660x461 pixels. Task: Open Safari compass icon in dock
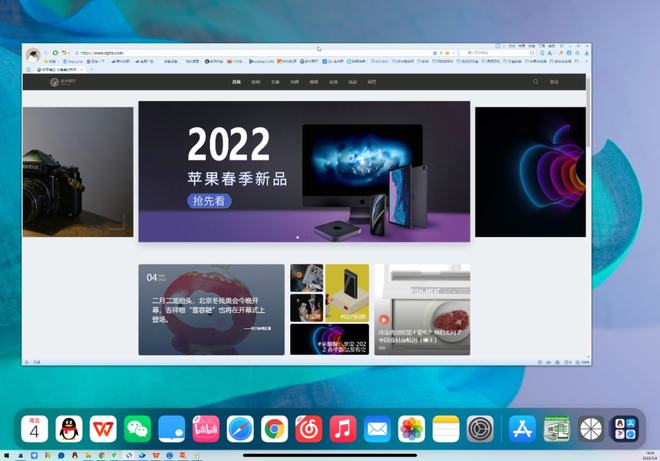tap(240, 429)
